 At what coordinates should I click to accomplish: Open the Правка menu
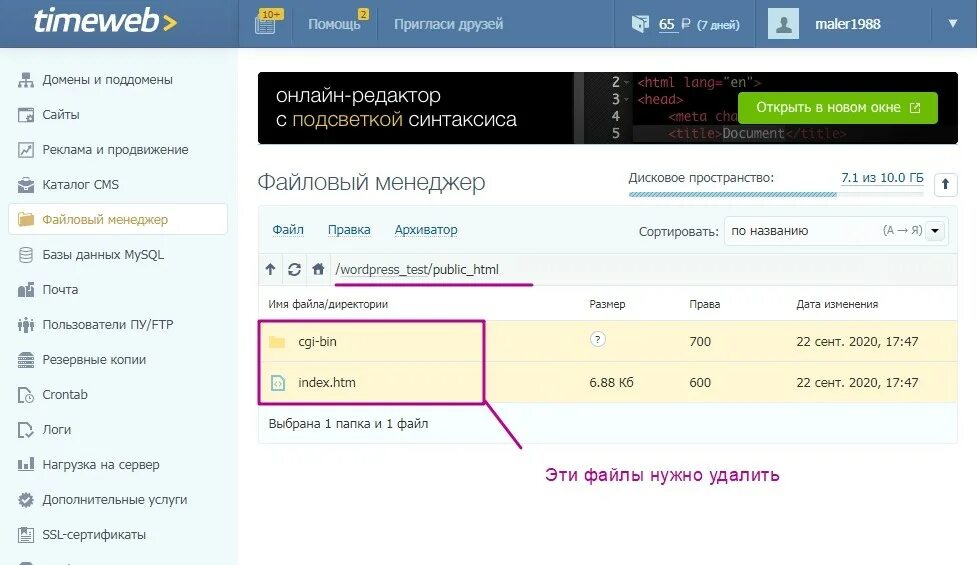click(x=349, y=230)
